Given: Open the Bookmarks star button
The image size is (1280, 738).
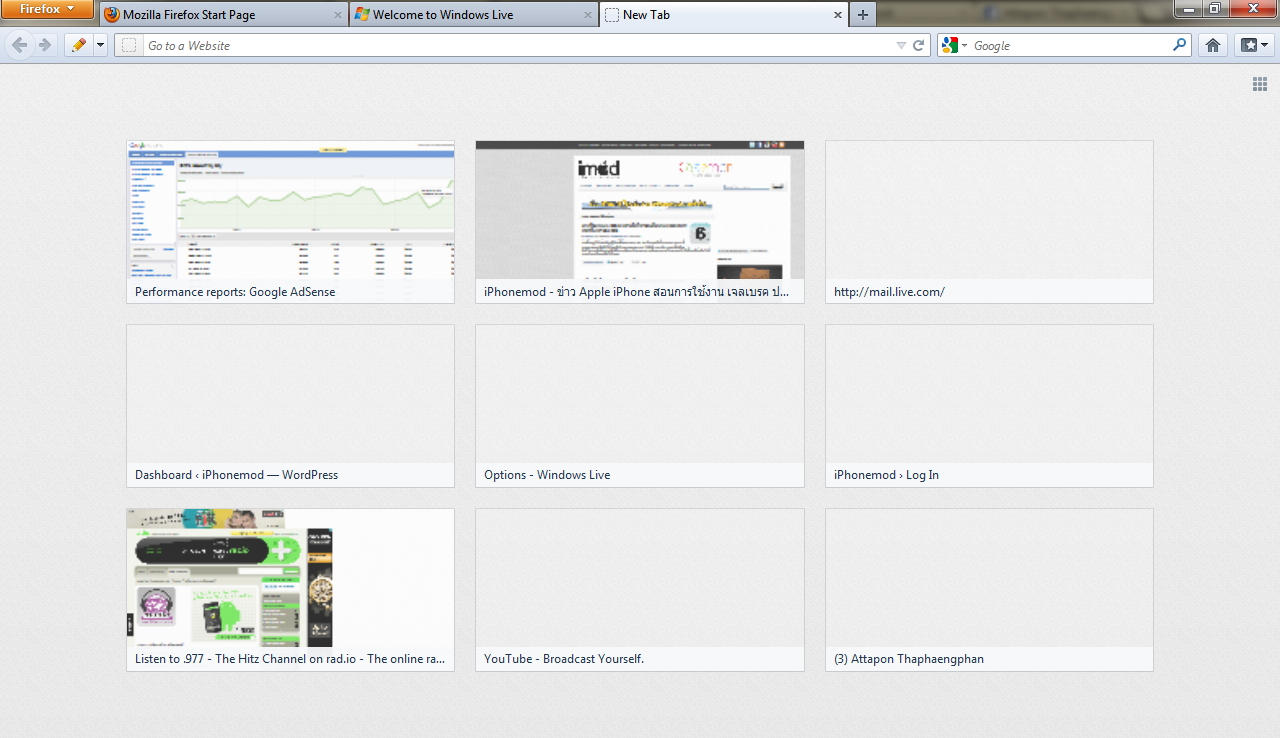Looking at the screenshot, I should pos(1253,45).
